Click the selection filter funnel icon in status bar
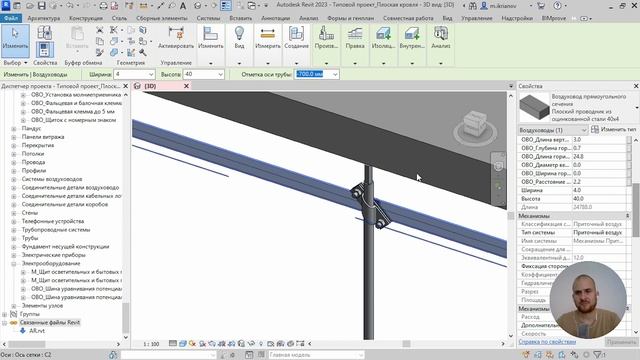This screenshot has height=360, width=640. 599,355
